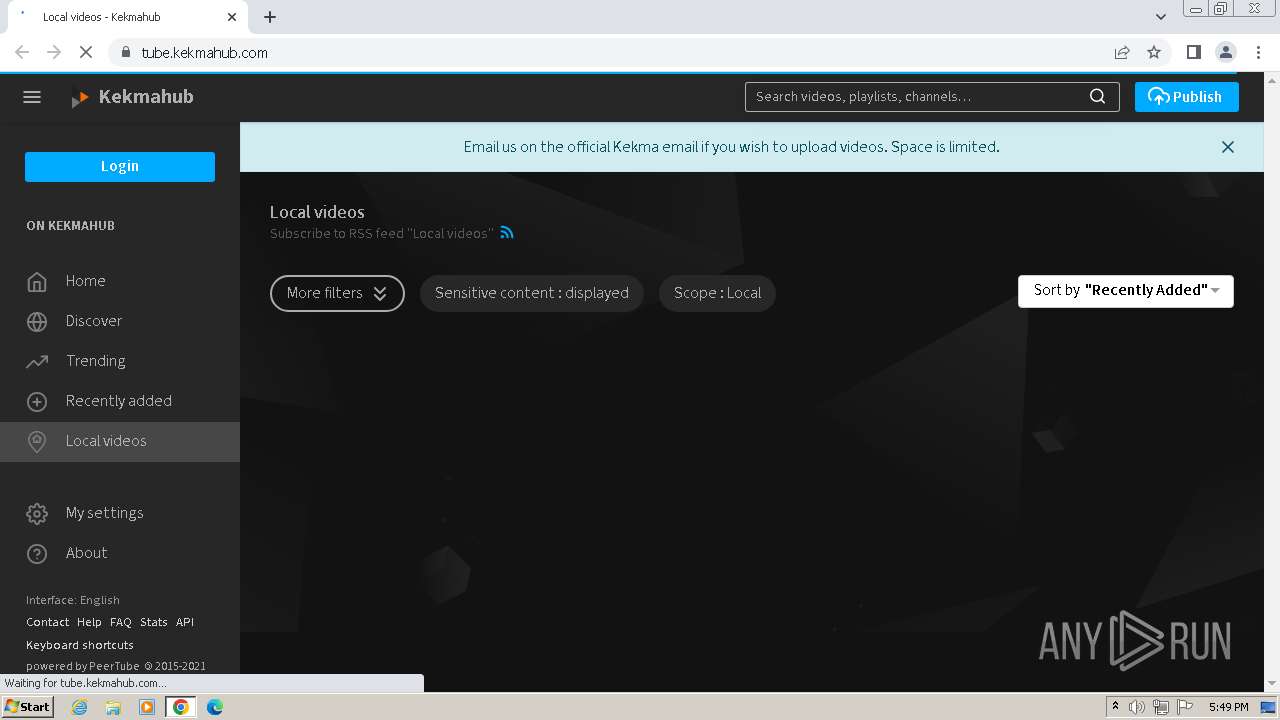Click the Scope Local filter chip
This screenshot has width=1280, height=720.
tap(717, 293)
